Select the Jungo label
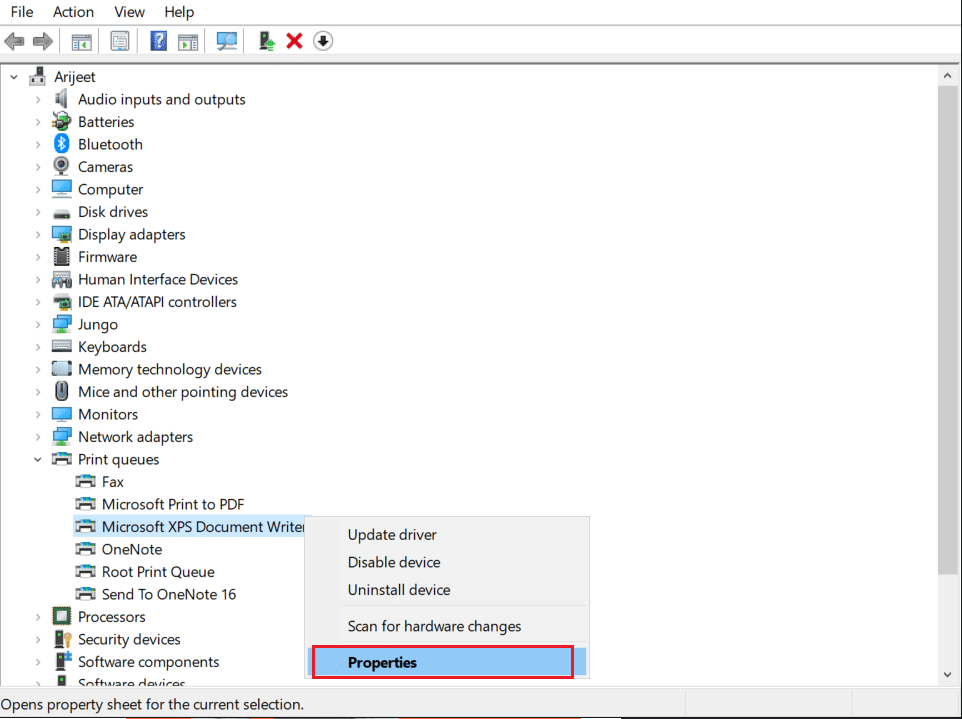The width and height of the screenshot is (962, 719). [x=98, y=325]
